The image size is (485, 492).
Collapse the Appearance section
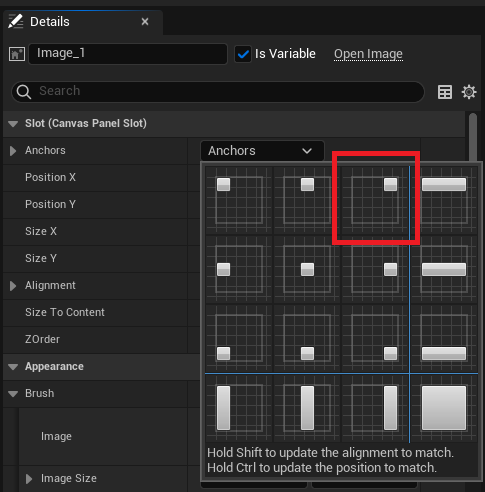13,367
